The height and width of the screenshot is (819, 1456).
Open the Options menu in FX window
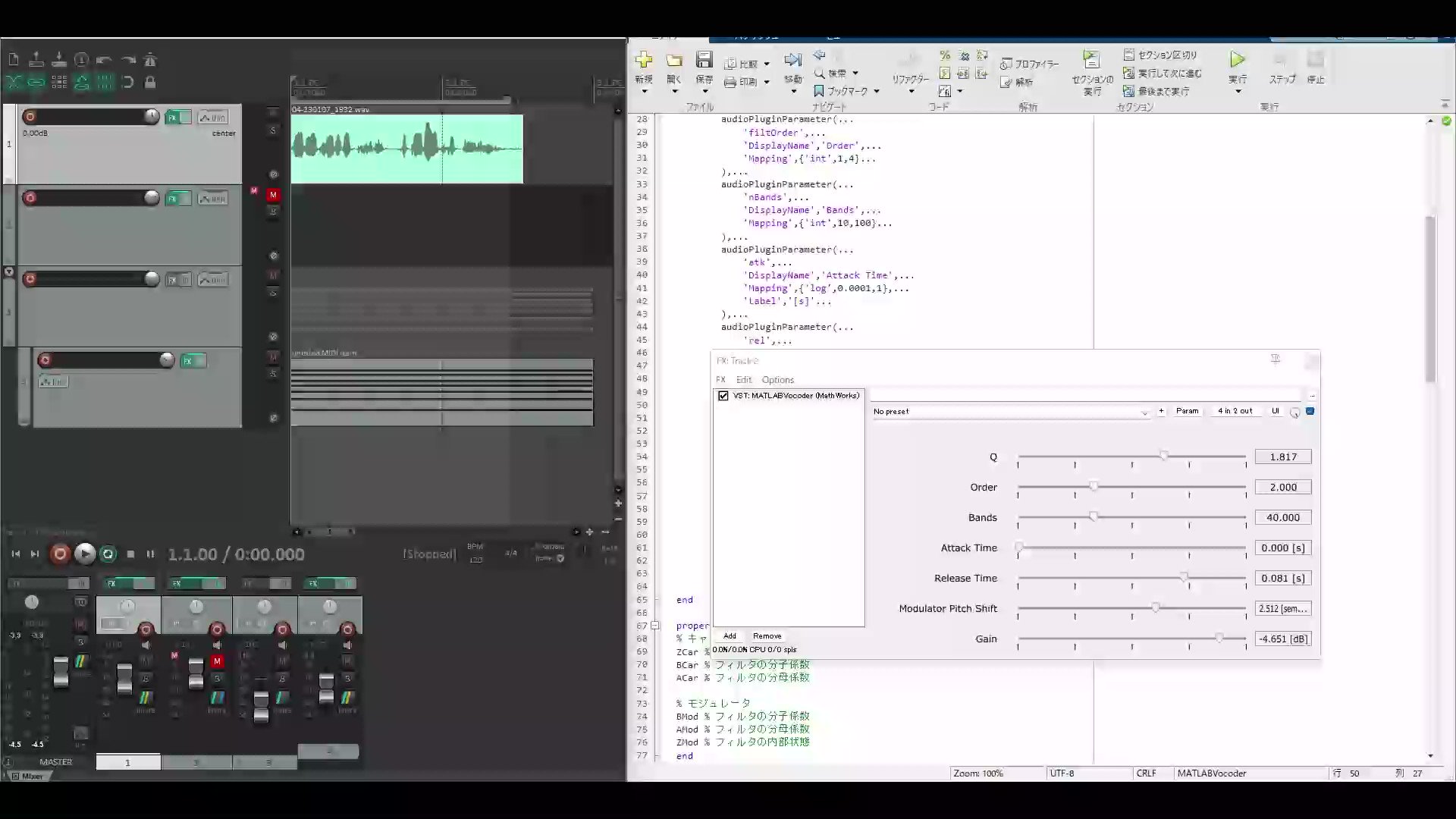click(x=777, y=380)
